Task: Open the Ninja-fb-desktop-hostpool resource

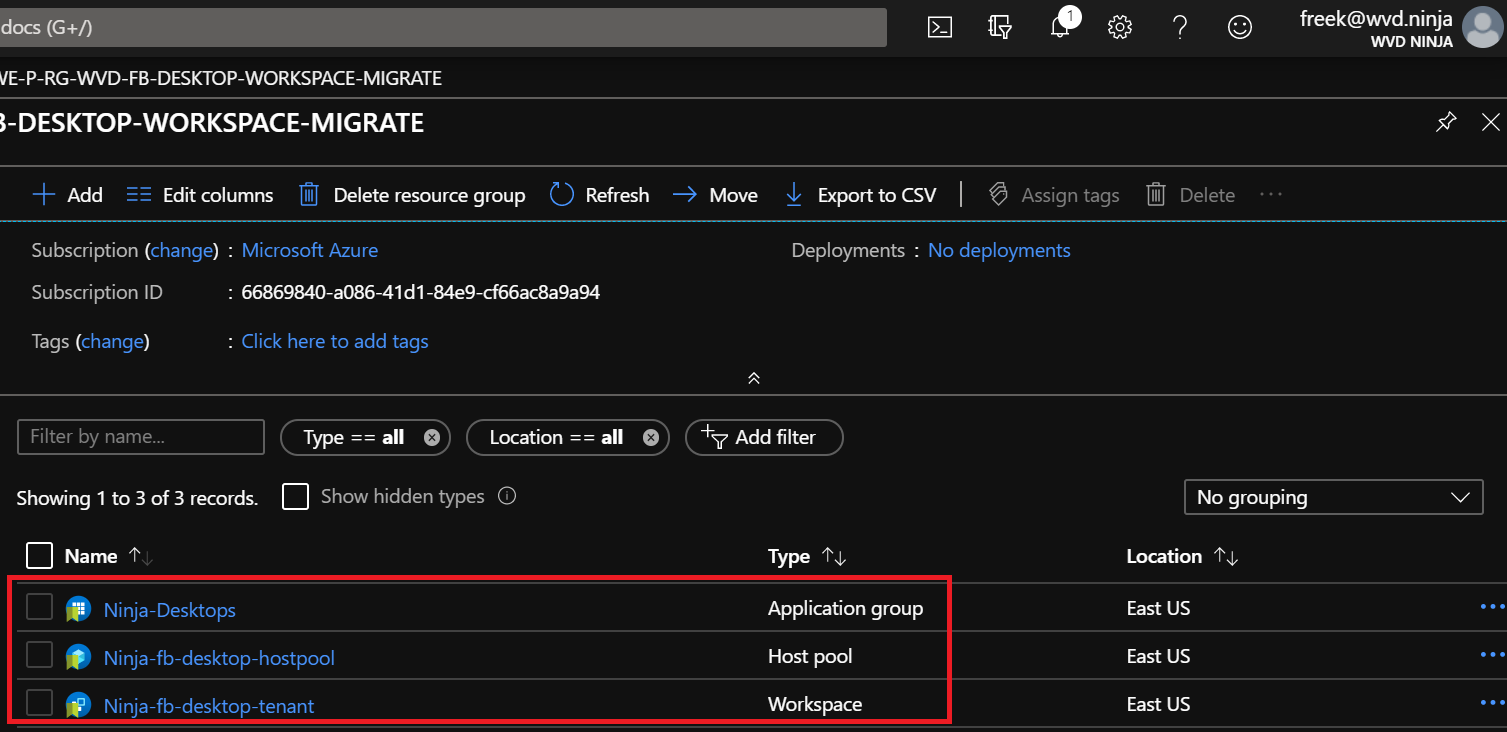Action: [x=219, y=658]
